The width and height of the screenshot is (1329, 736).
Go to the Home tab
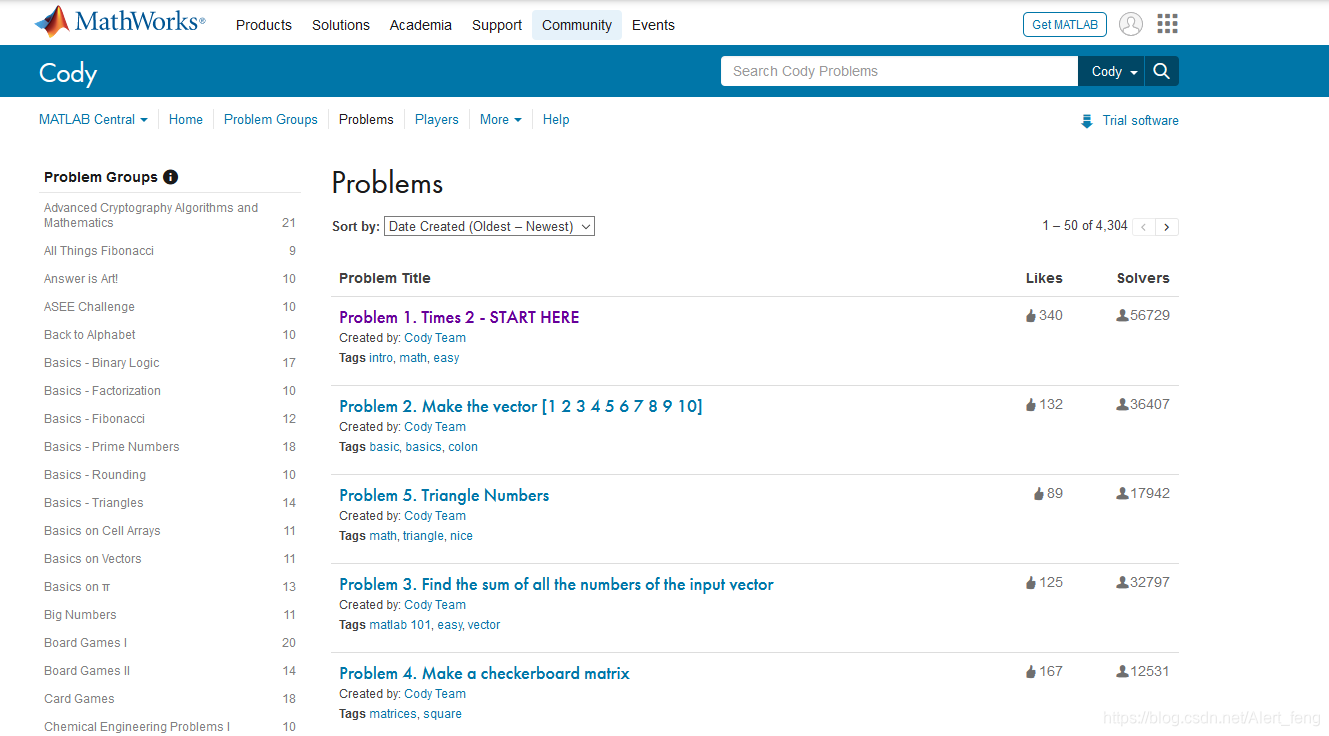pos(186,119)
